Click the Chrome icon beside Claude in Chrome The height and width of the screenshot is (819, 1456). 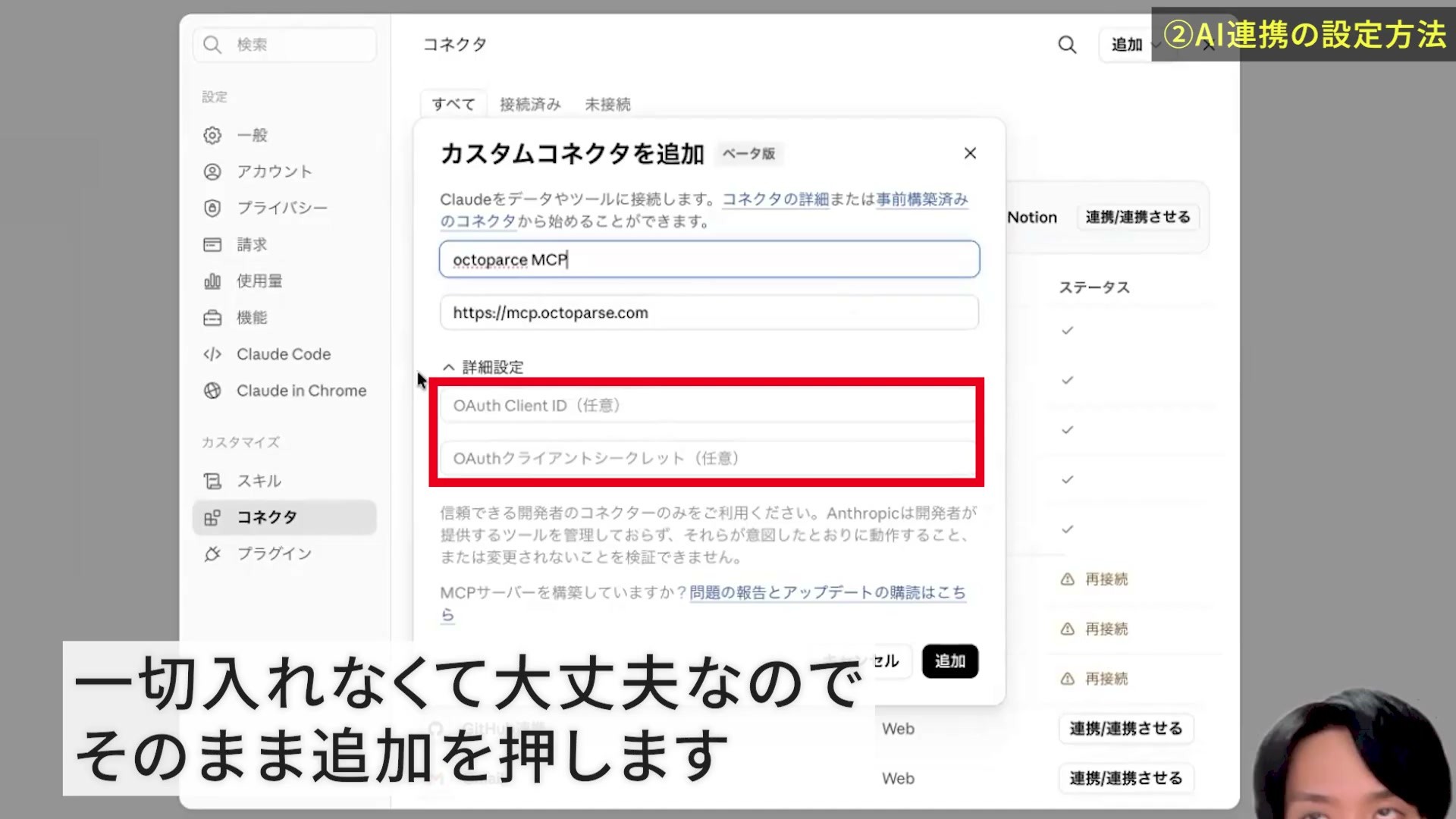pos(212,391)
